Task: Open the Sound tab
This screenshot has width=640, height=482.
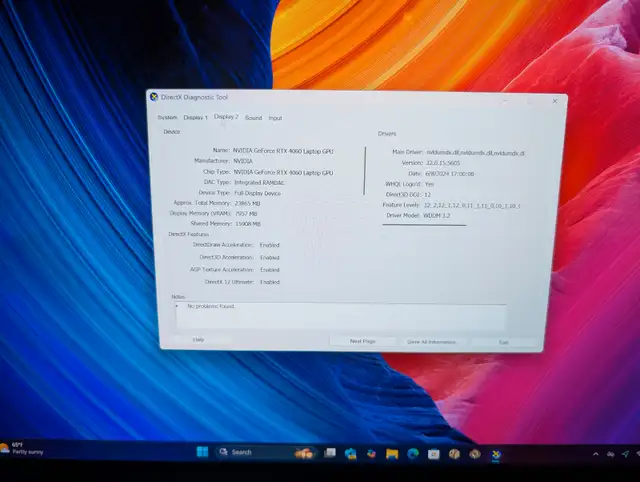Action: [x=253, y=118]
